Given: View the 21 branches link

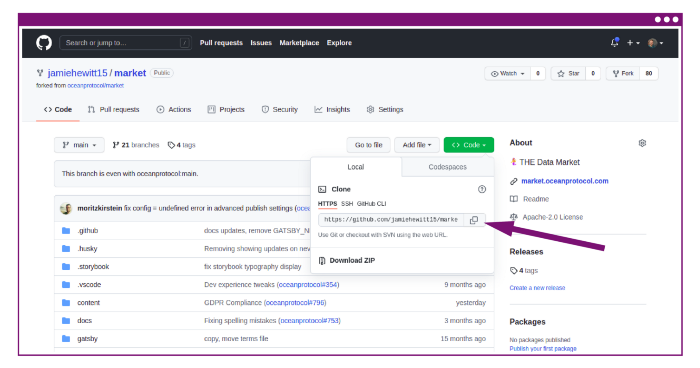Looking at the screenshot, I should coord(136,145).
